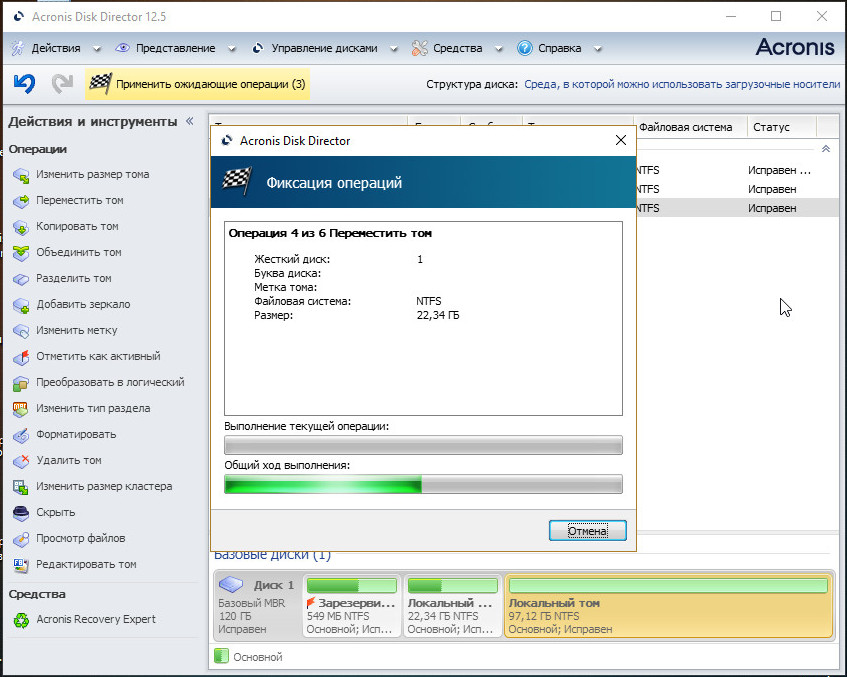
Task: Open the Управление дисками menu
Action: tap(324, 48)
